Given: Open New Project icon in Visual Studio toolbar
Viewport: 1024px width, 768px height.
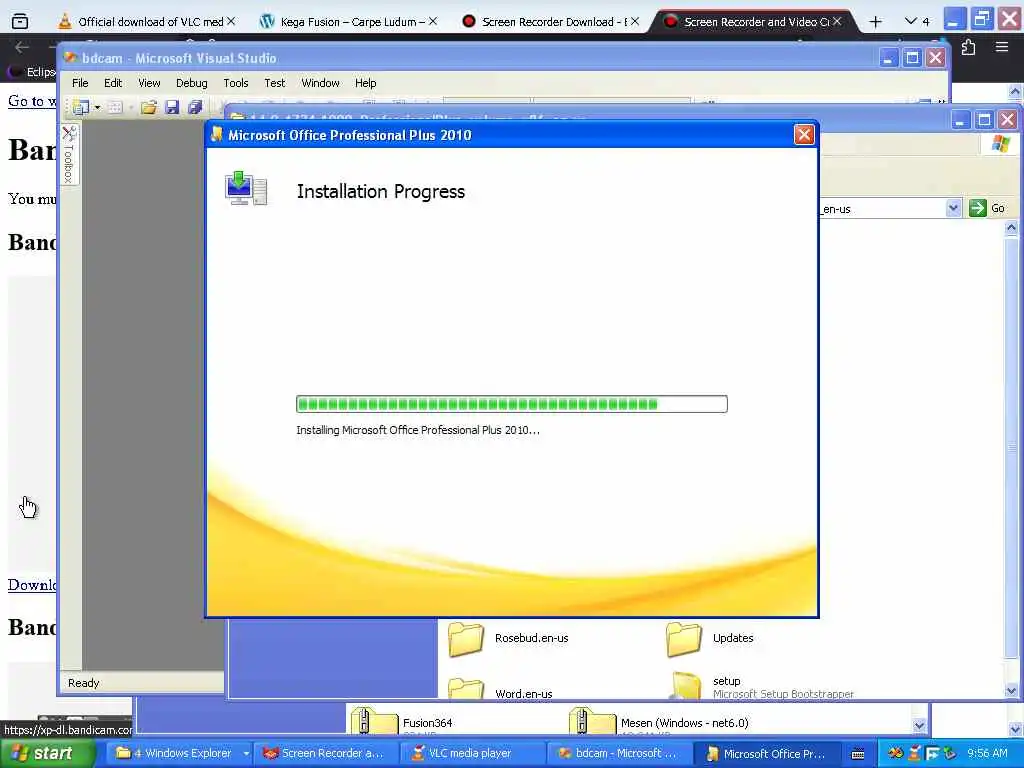Looking at the screenshot, I should click(x=80, y=107).
